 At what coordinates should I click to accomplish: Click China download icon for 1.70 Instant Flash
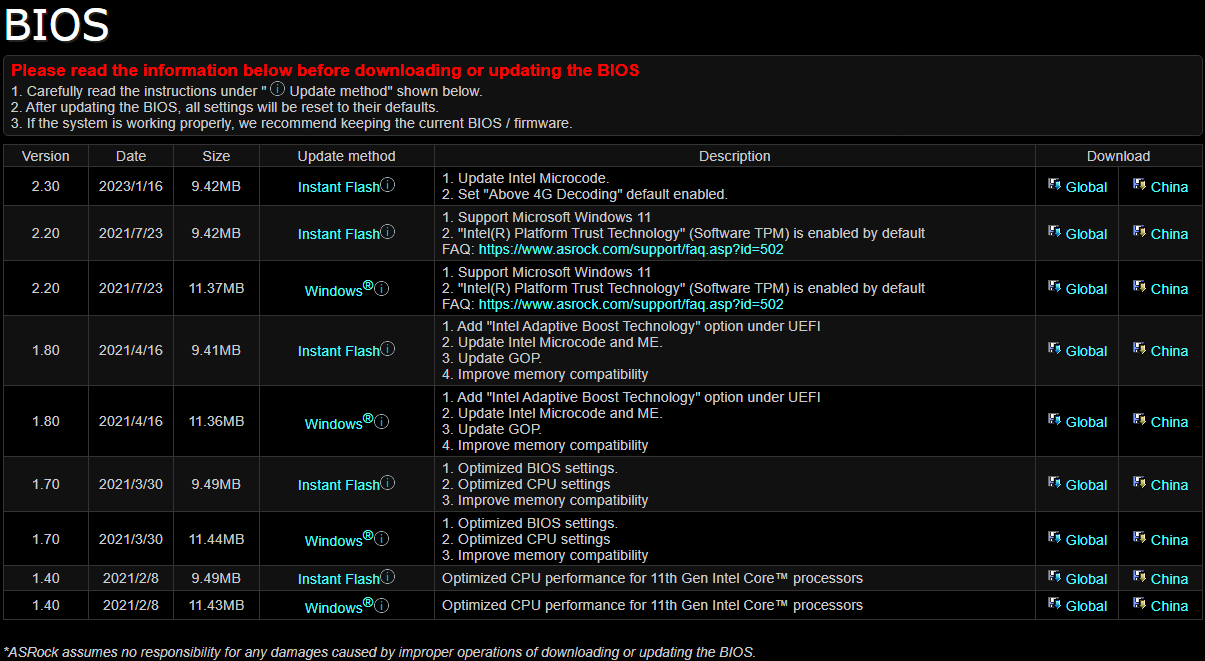point(1139,483)
